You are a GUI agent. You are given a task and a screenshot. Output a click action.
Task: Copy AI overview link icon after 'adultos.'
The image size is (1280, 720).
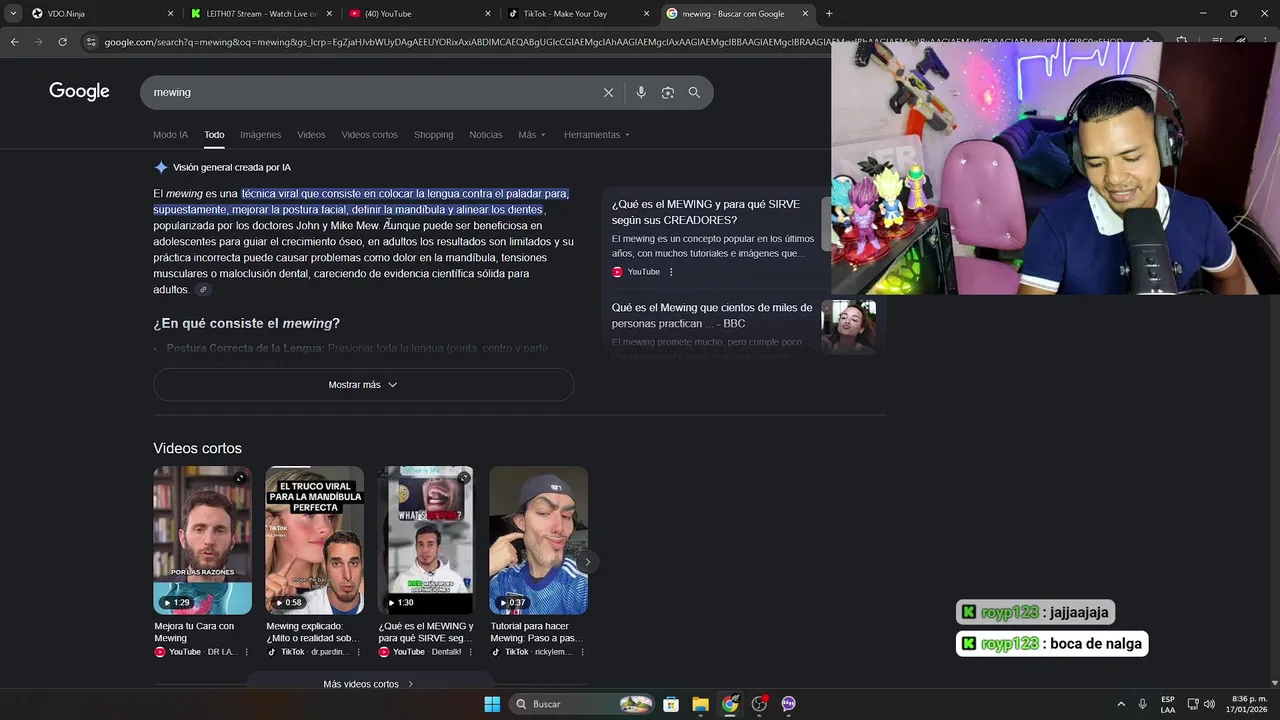203,290
